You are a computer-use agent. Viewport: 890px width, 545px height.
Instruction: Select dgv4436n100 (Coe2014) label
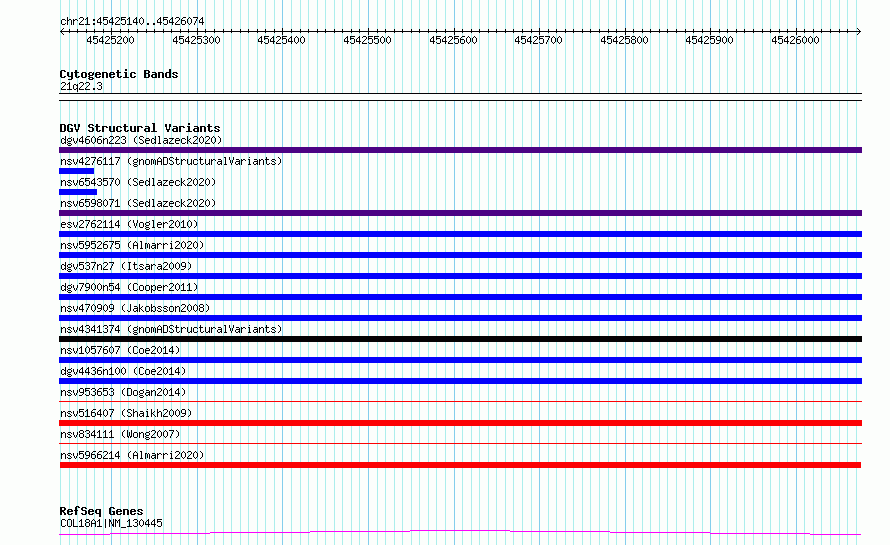click(123, 371)
